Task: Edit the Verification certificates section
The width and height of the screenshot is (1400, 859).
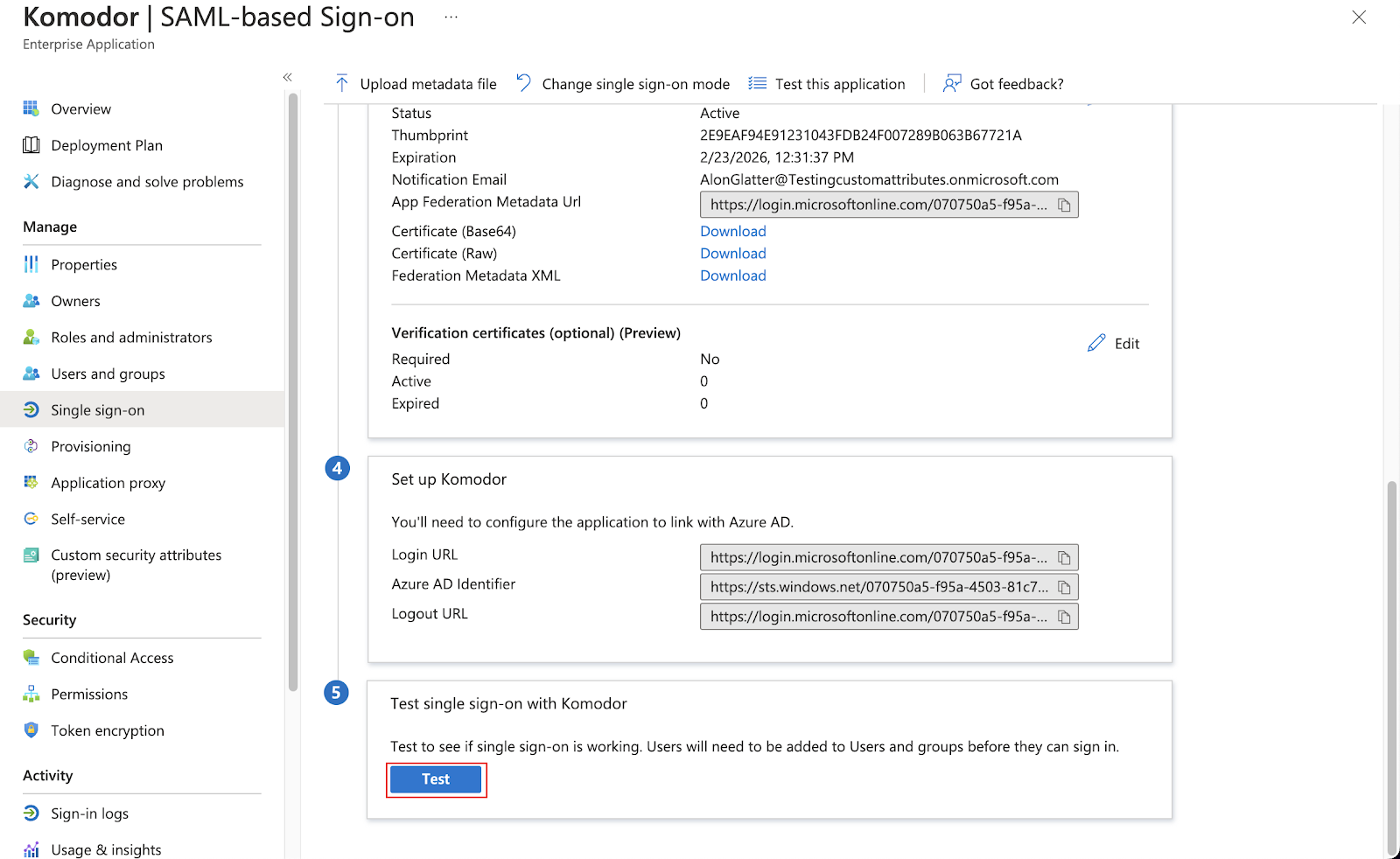Action: point(1114,343)
